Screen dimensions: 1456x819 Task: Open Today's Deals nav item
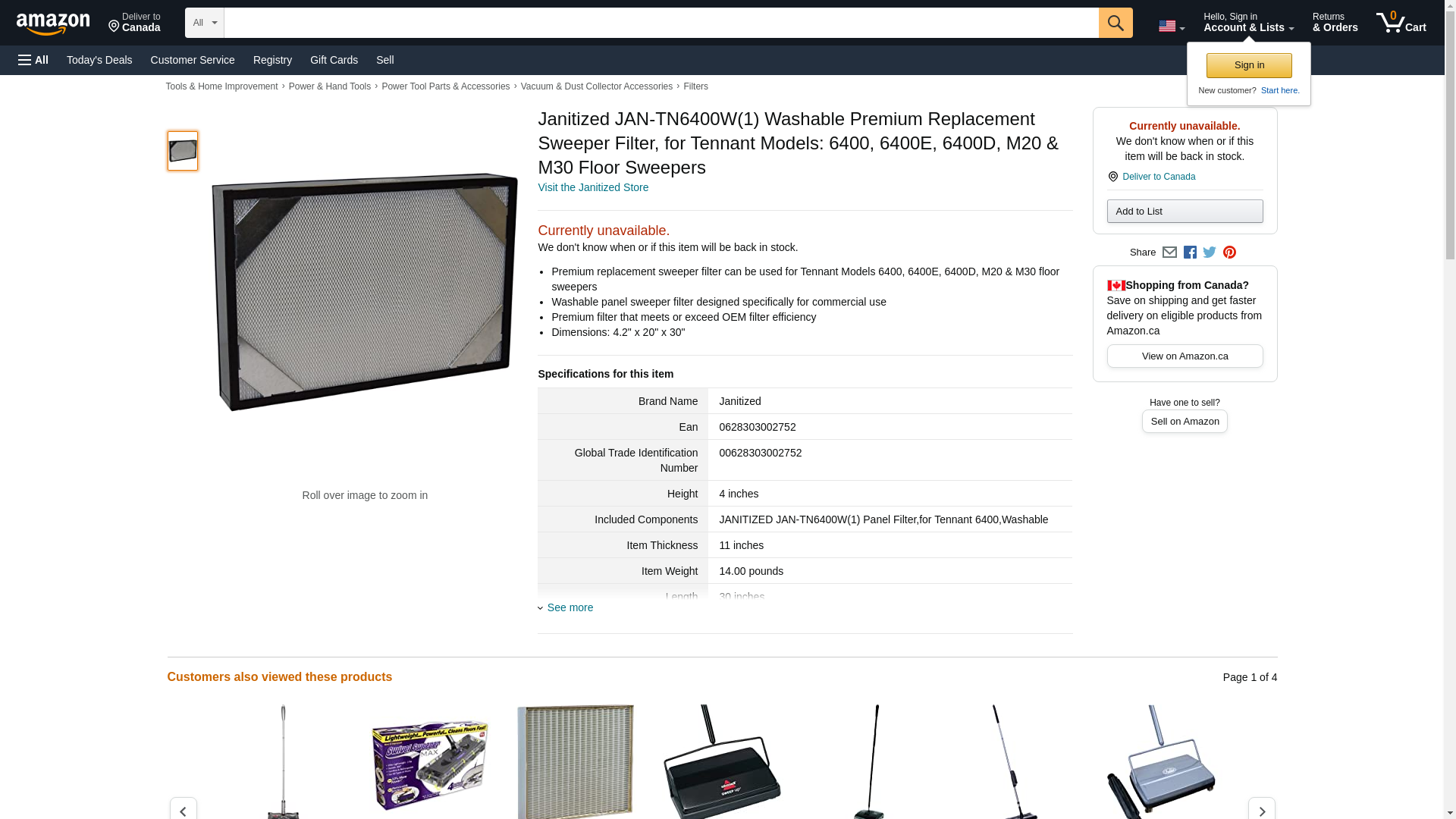(x=99, y=60)
